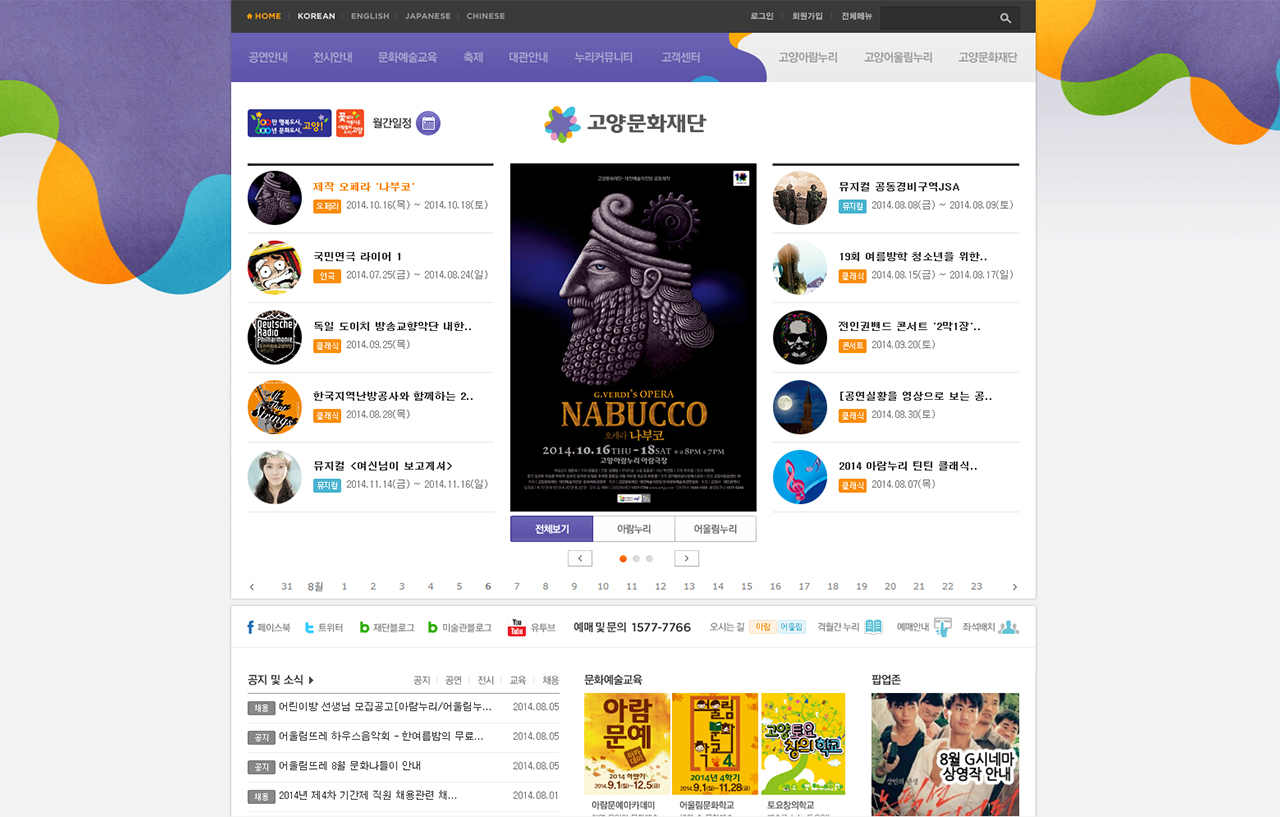
Task: Click the 로그인 login link
Action: pyautogui.click(x=762, y=16)
